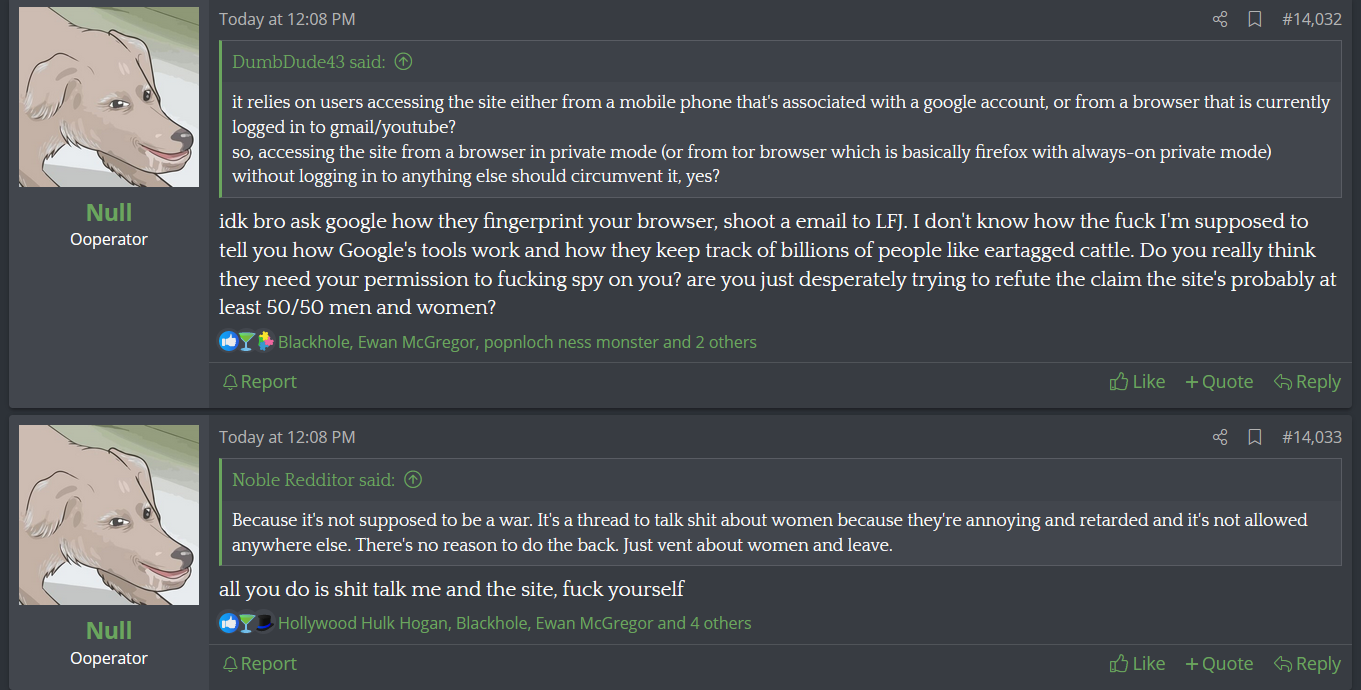Jump to DumbDude43's quoted post arrow
Screen dimensions: 1361x690
click(x=403, y=62)
